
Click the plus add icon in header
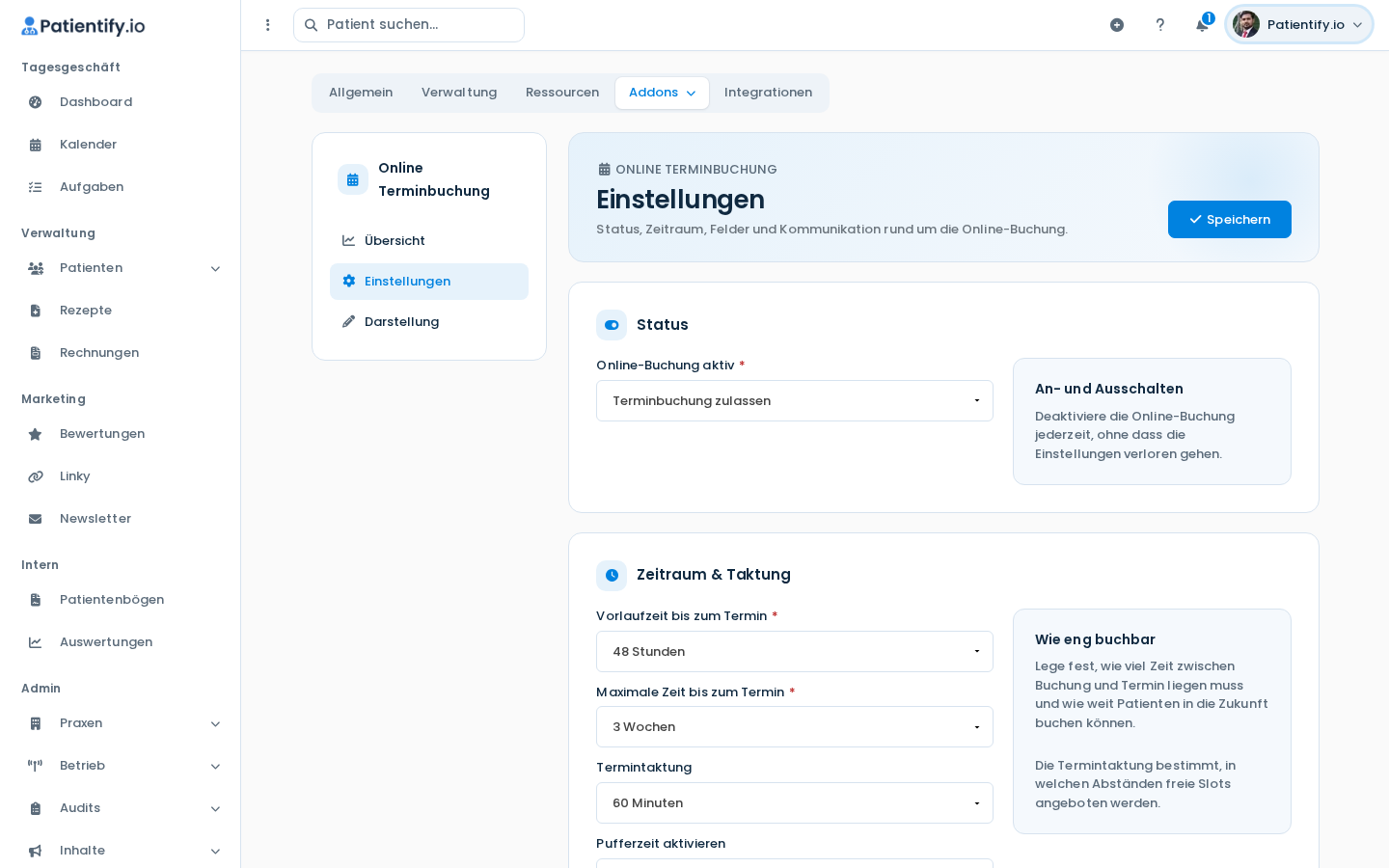[1117, 25]
